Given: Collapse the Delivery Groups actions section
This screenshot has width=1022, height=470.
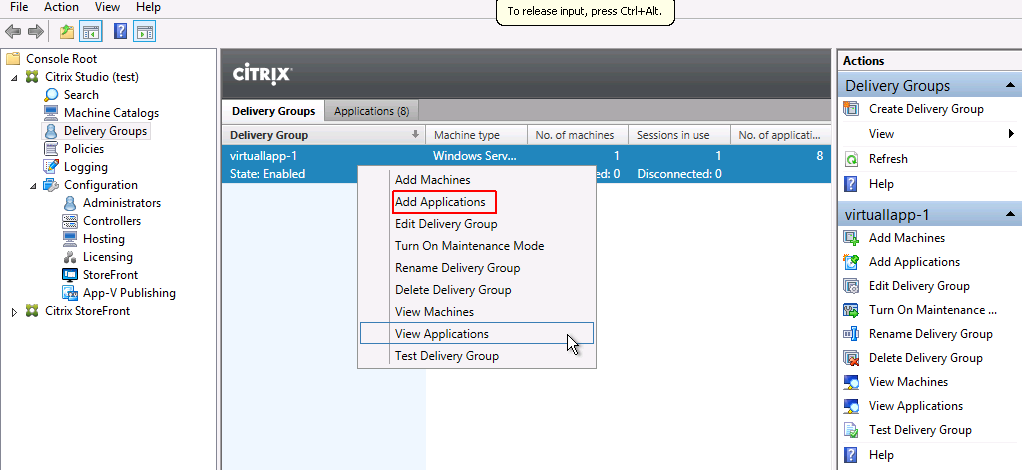Looking at the screenshot, I should tap(1010, 85).
